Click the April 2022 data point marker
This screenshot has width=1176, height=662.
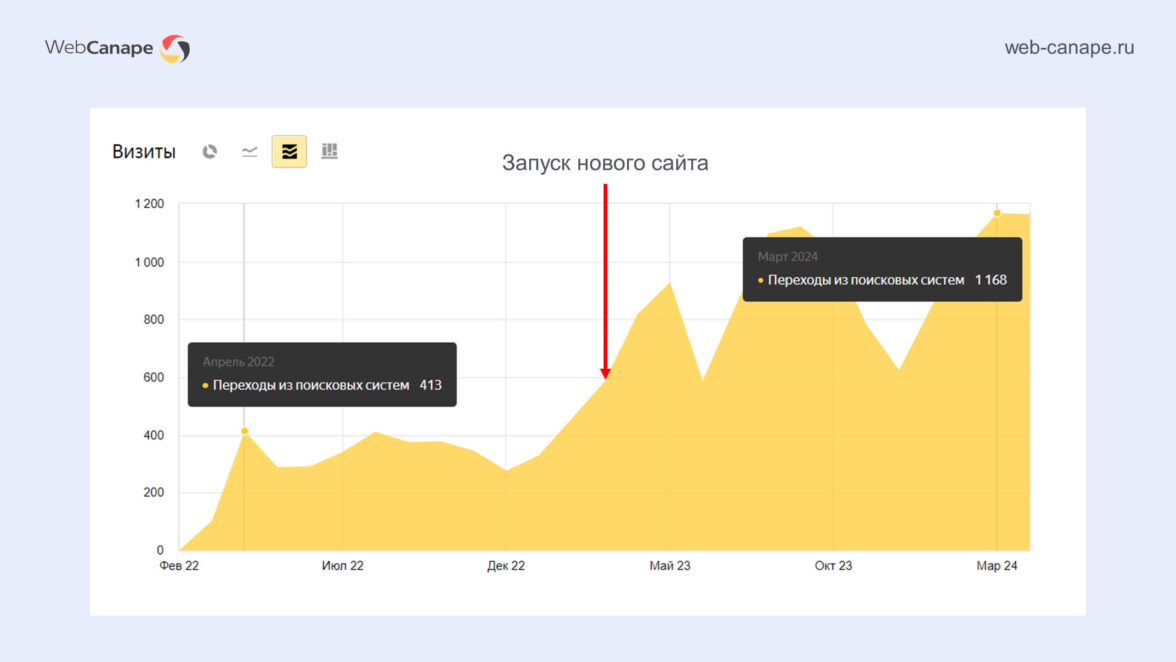(x=244, y=431)
